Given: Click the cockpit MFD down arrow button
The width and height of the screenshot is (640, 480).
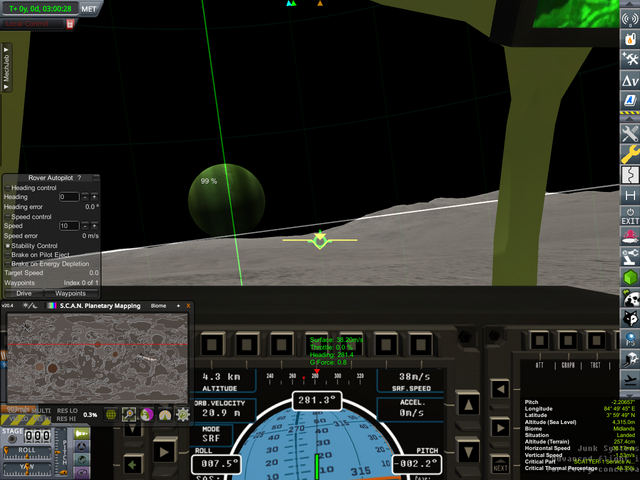Looking at the screenshot, I should pyautogui.click(x=468, y=452).
